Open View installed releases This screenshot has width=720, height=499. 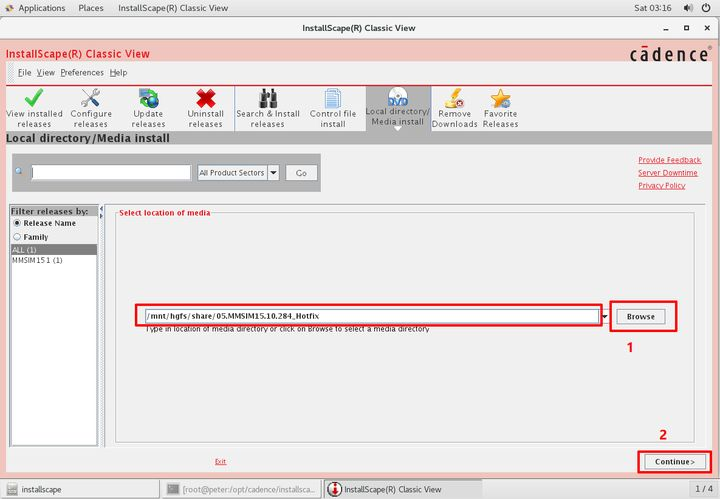[34, 109]
